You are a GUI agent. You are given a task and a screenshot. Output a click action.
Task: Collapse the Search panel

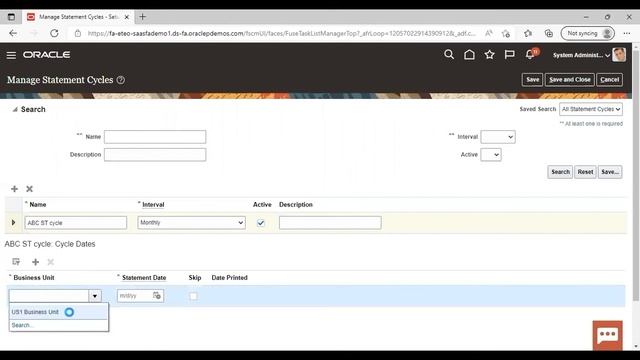click(x=15, y=109)
